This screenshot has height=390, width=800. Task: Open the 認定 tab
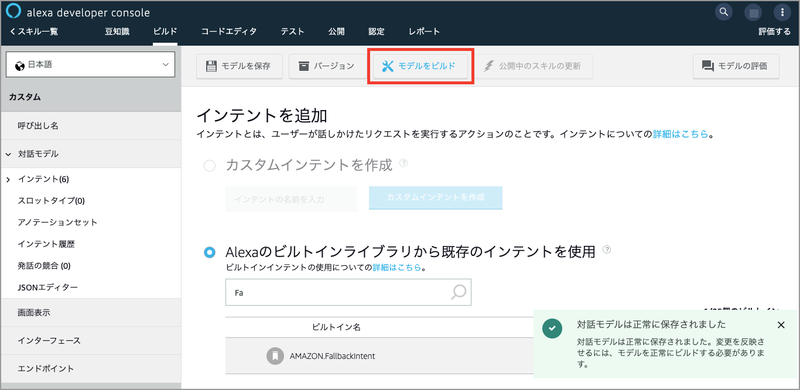[377, 32]
